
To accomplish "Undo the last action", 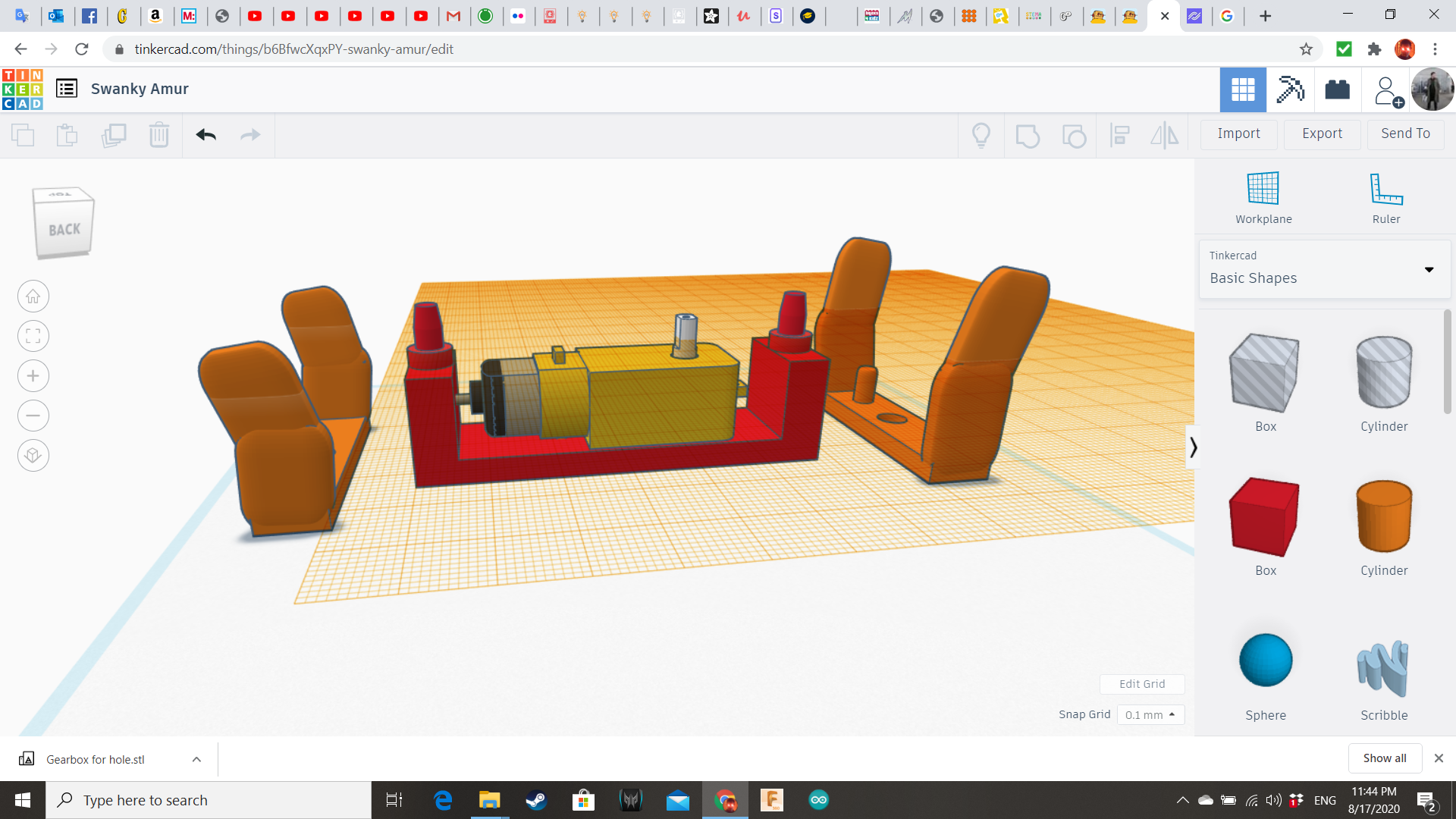I will point(206,135).
